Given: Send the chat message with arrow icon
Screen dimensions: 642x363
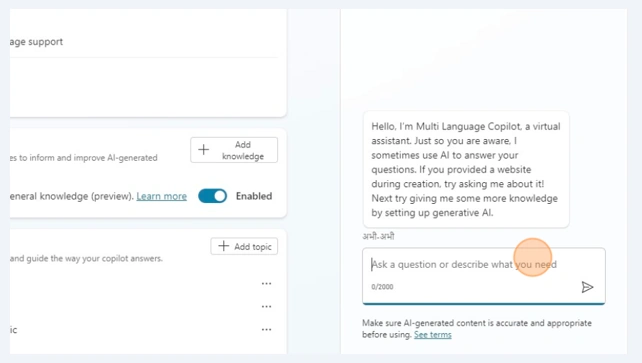Looking at the screenshot, I should point(587,287).
